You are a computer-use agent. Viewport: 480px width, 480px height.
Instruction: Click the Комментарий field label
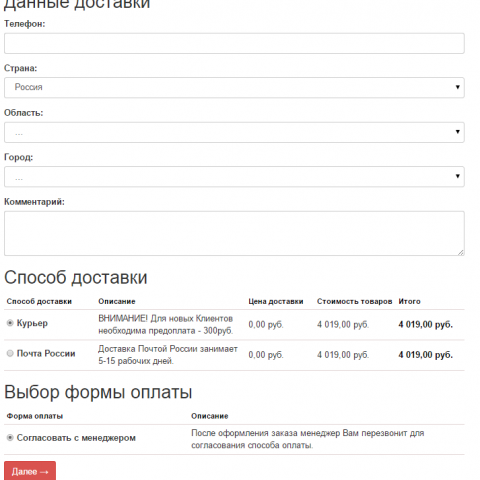click(34, 202)
